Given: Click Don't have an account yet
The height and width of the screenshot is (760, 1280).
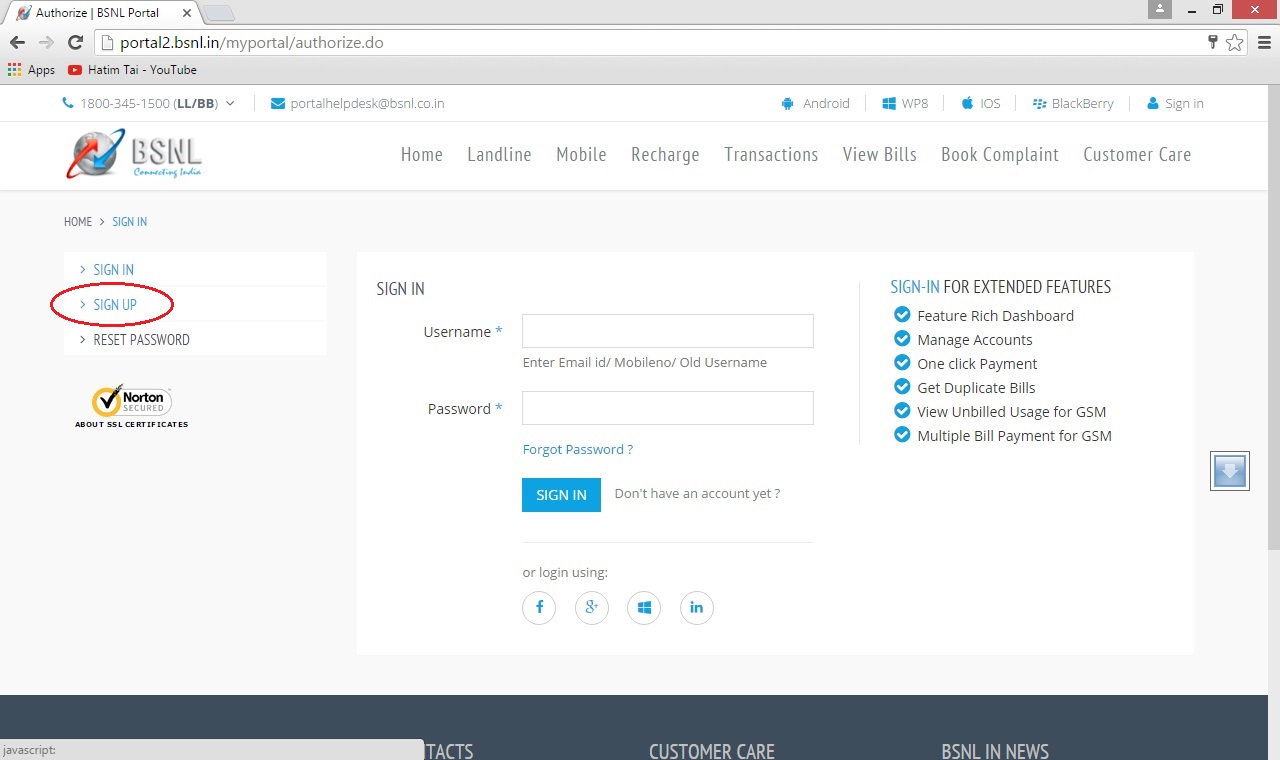Looking at the screenshot, I should pos(697,493).
